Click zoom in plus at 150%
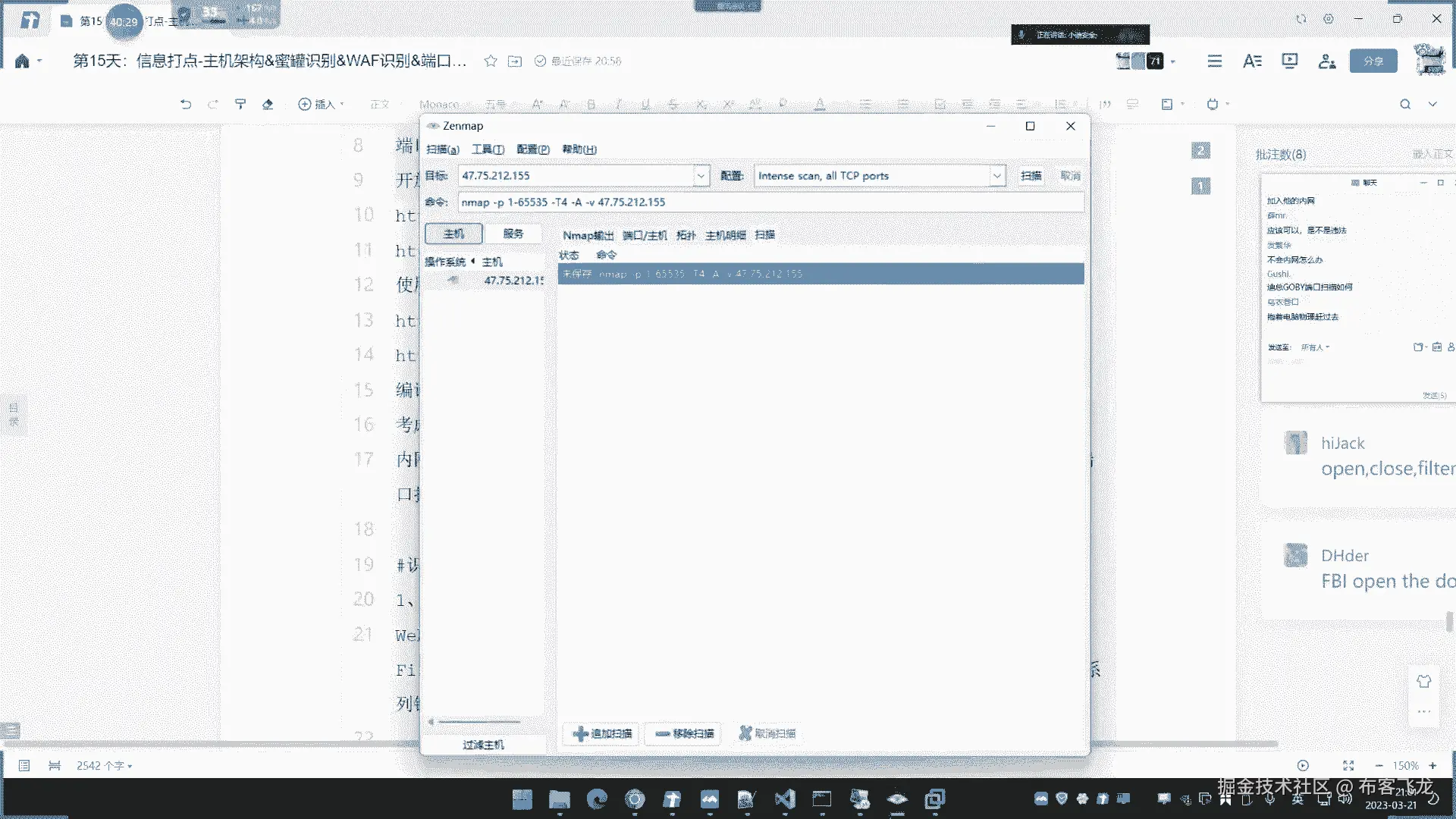 [1432, 766]
